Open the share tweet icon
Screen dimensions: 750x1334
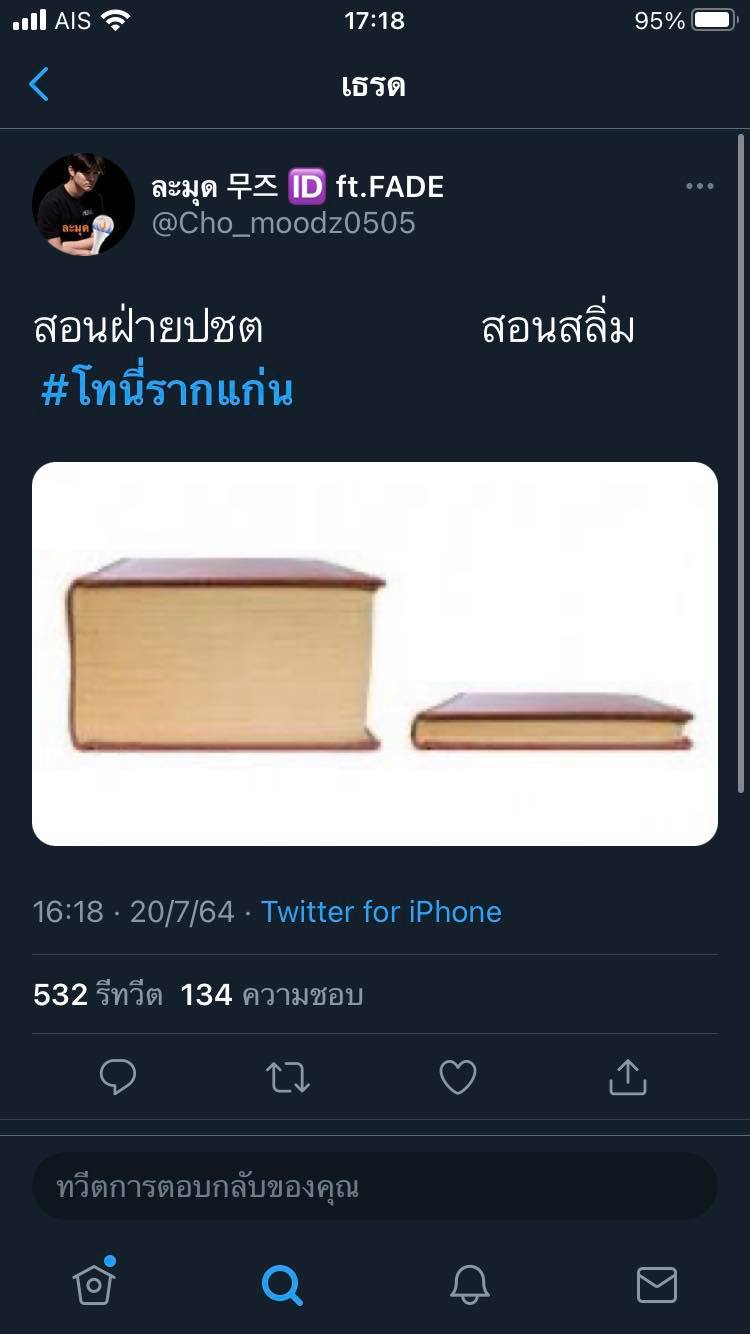tap(628, 1077)
